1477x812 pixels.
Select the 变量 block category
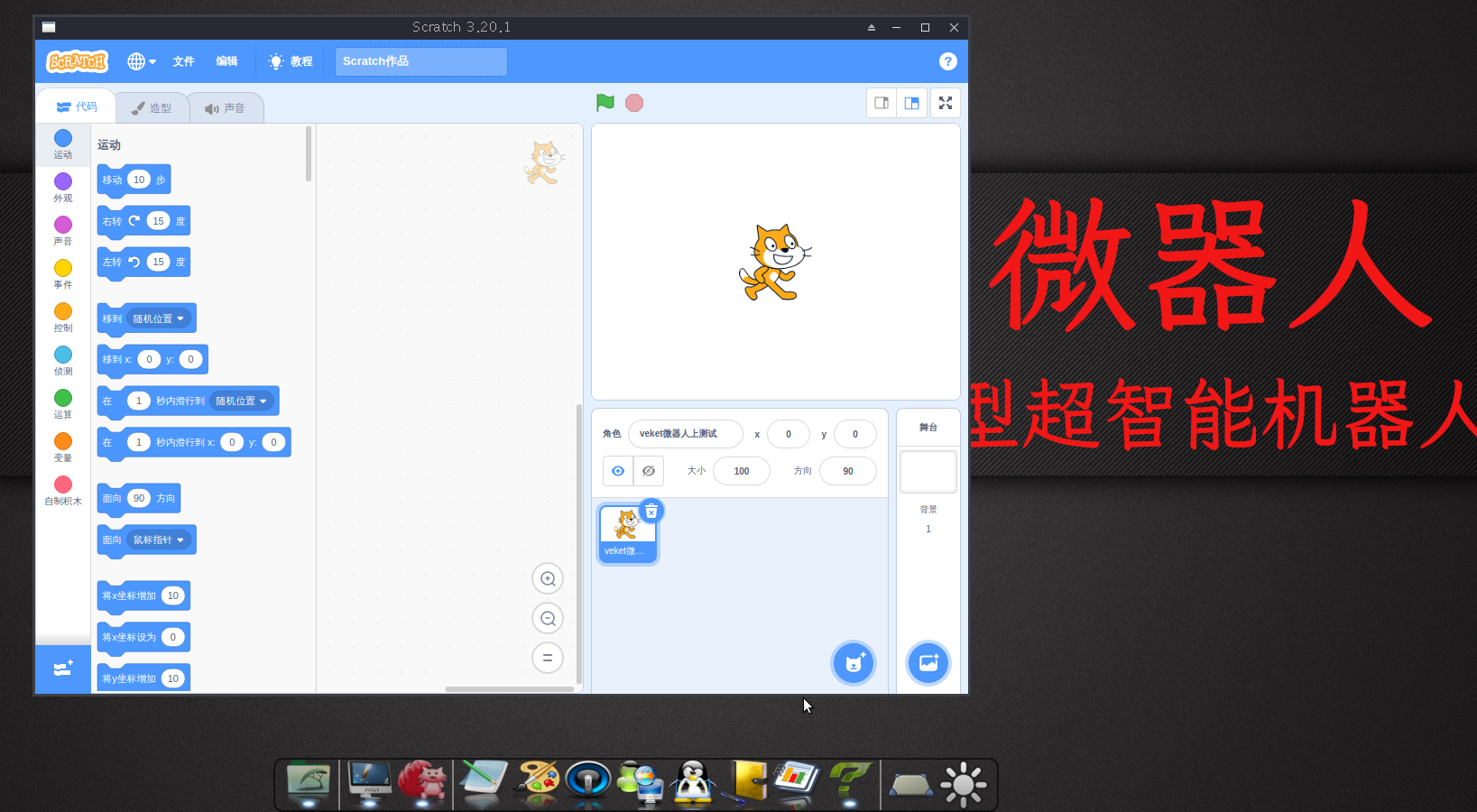63,448
